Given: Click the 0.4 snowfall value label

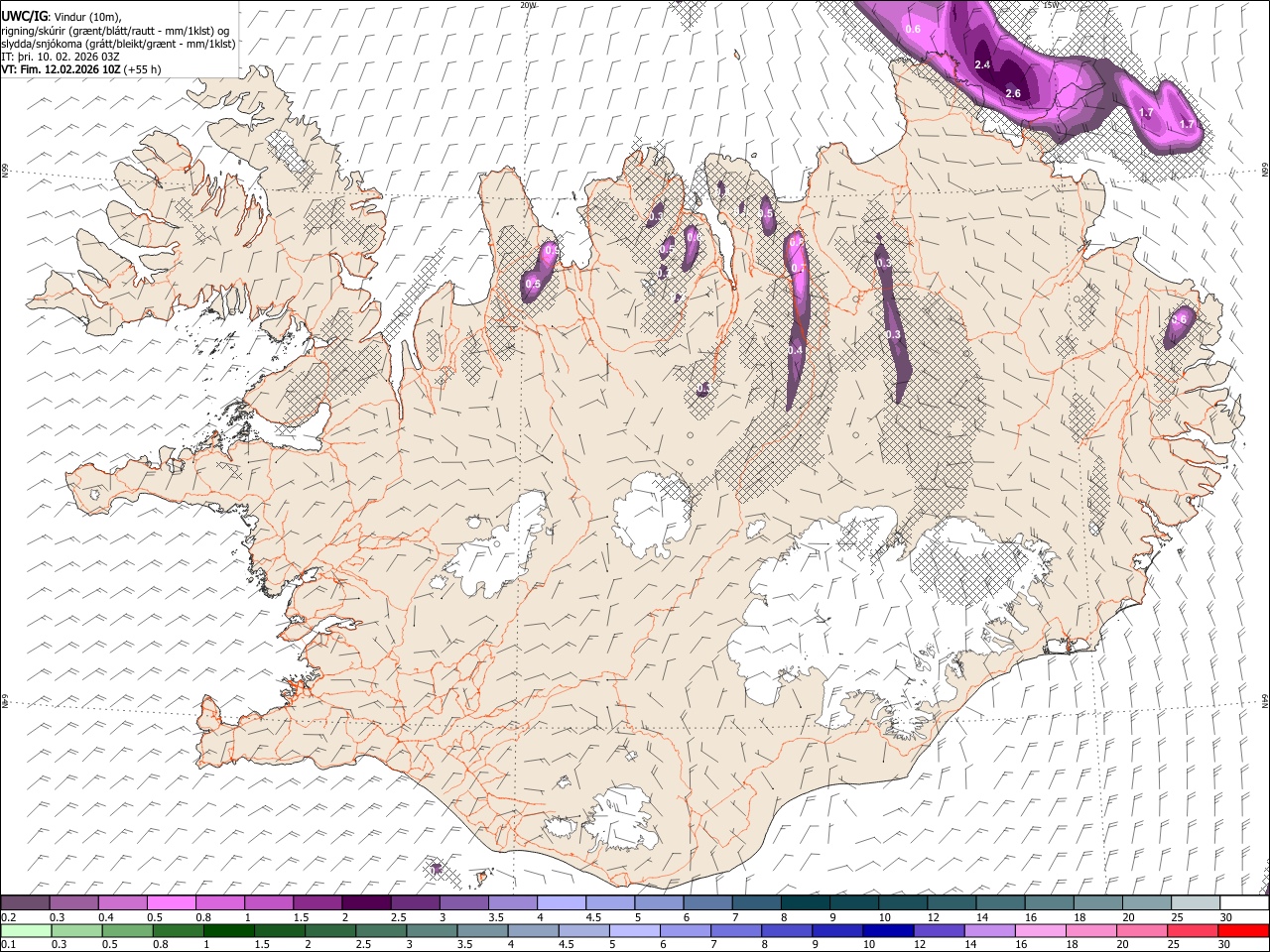Looking at the screenshot, I should [x=795, y=350].
